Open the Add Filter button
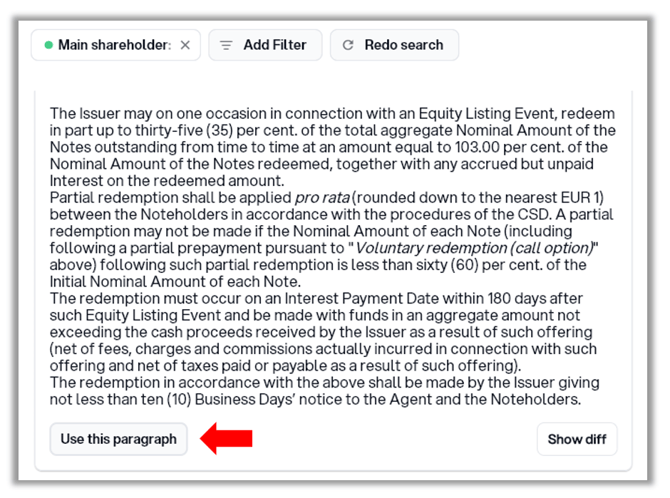 click(x=265, y=45)
